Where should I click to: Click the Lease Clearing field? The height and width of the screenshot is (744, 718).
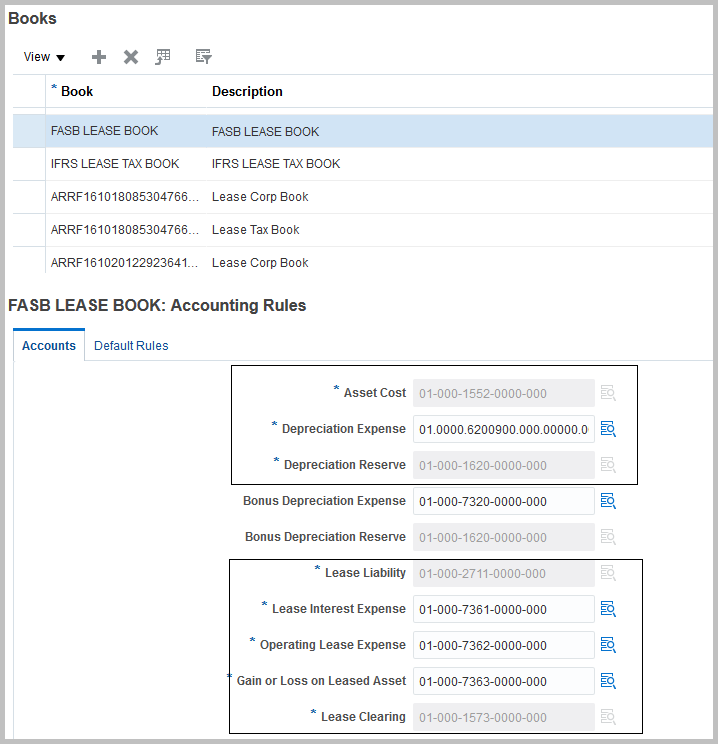[504, 717]
